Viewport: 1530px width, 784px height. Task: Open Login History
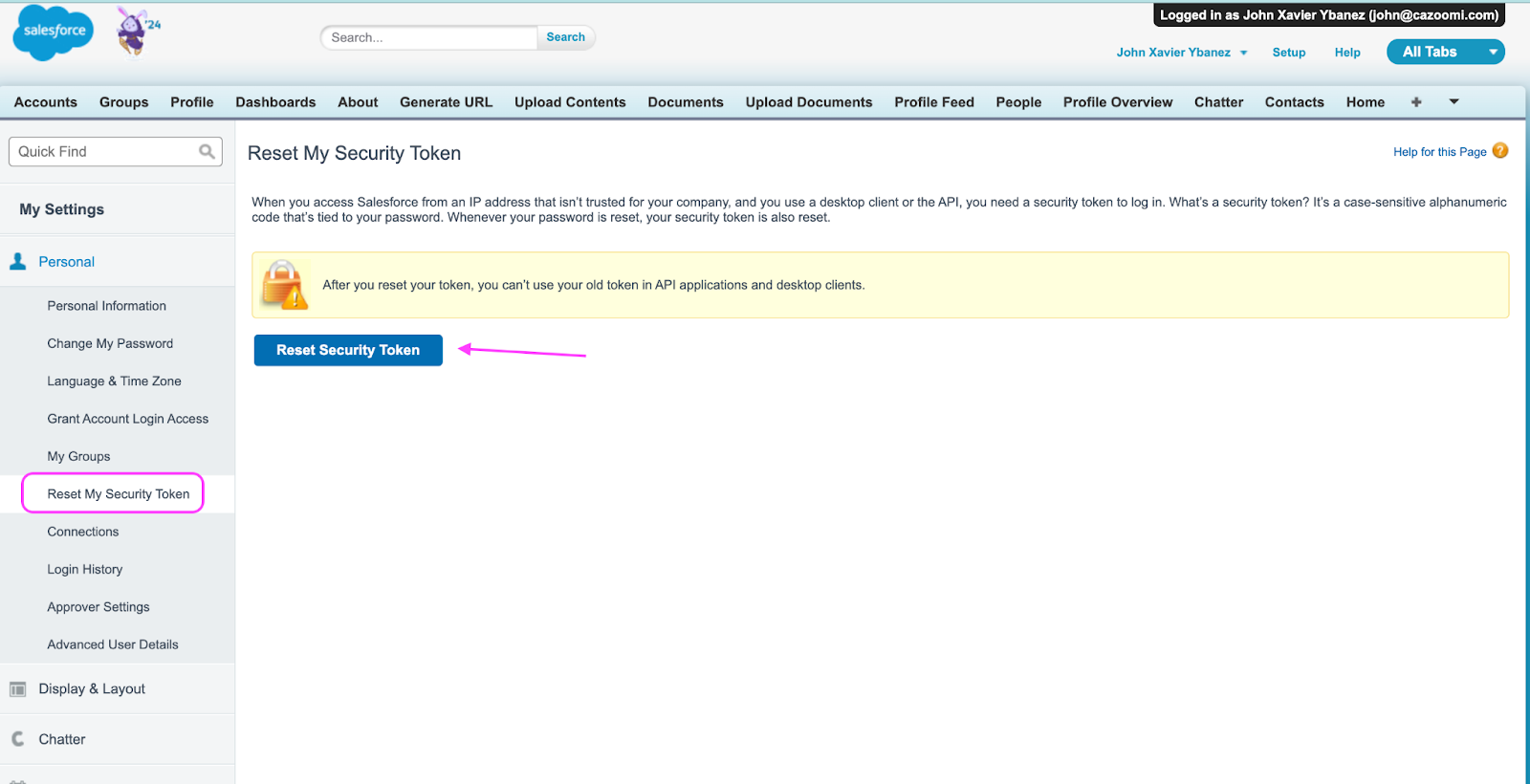point(85,569)
